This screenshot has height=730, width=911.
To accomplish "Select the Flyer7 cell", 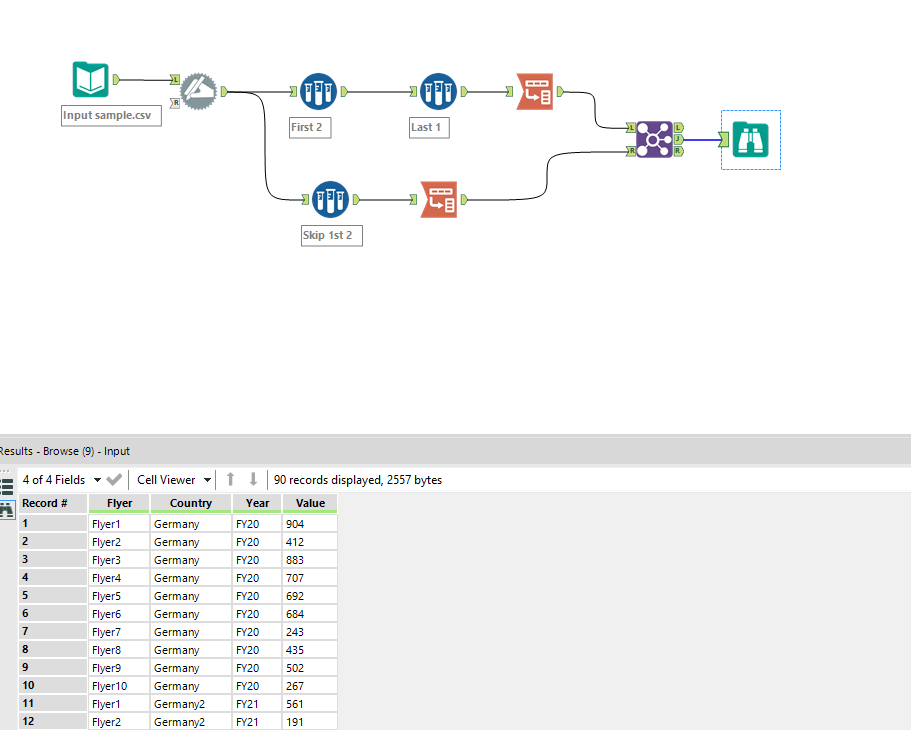I will coord(119,632).
